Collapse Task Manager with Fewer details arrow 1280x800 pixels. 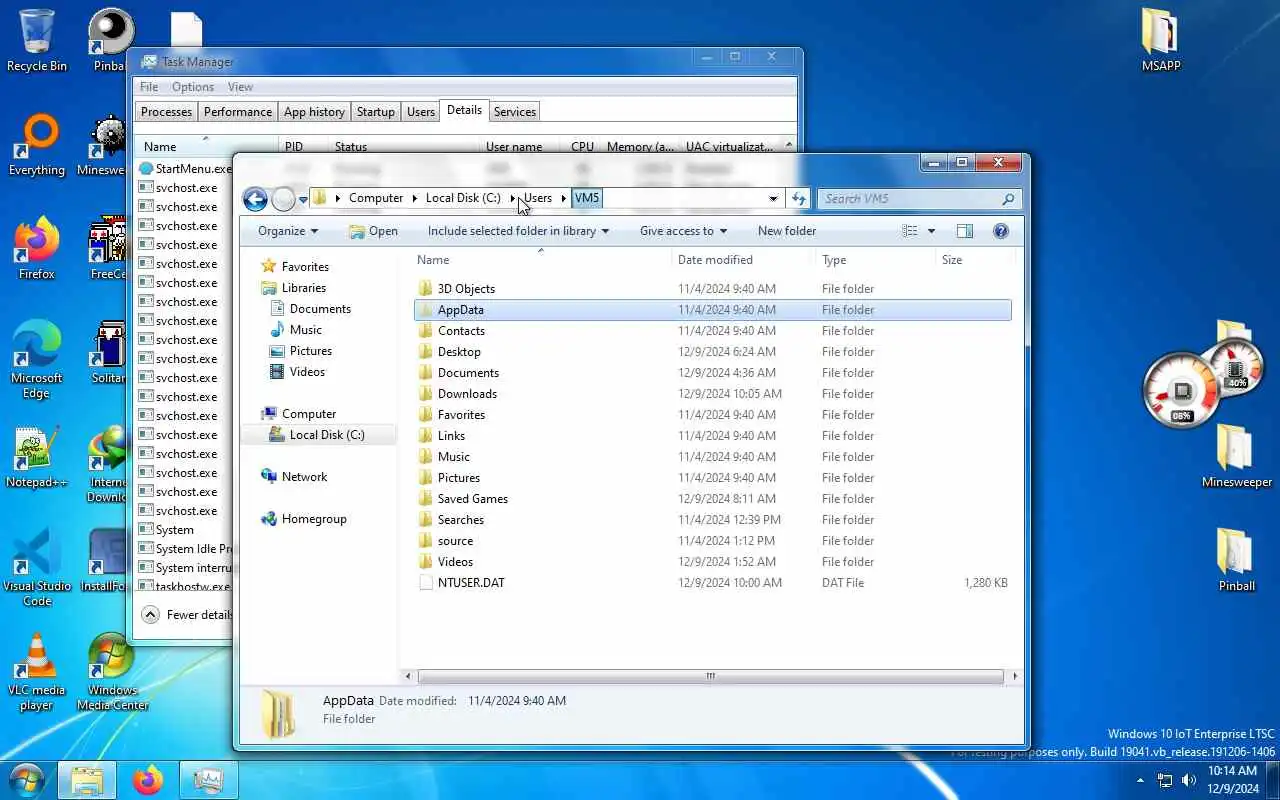tap(150, 615)
